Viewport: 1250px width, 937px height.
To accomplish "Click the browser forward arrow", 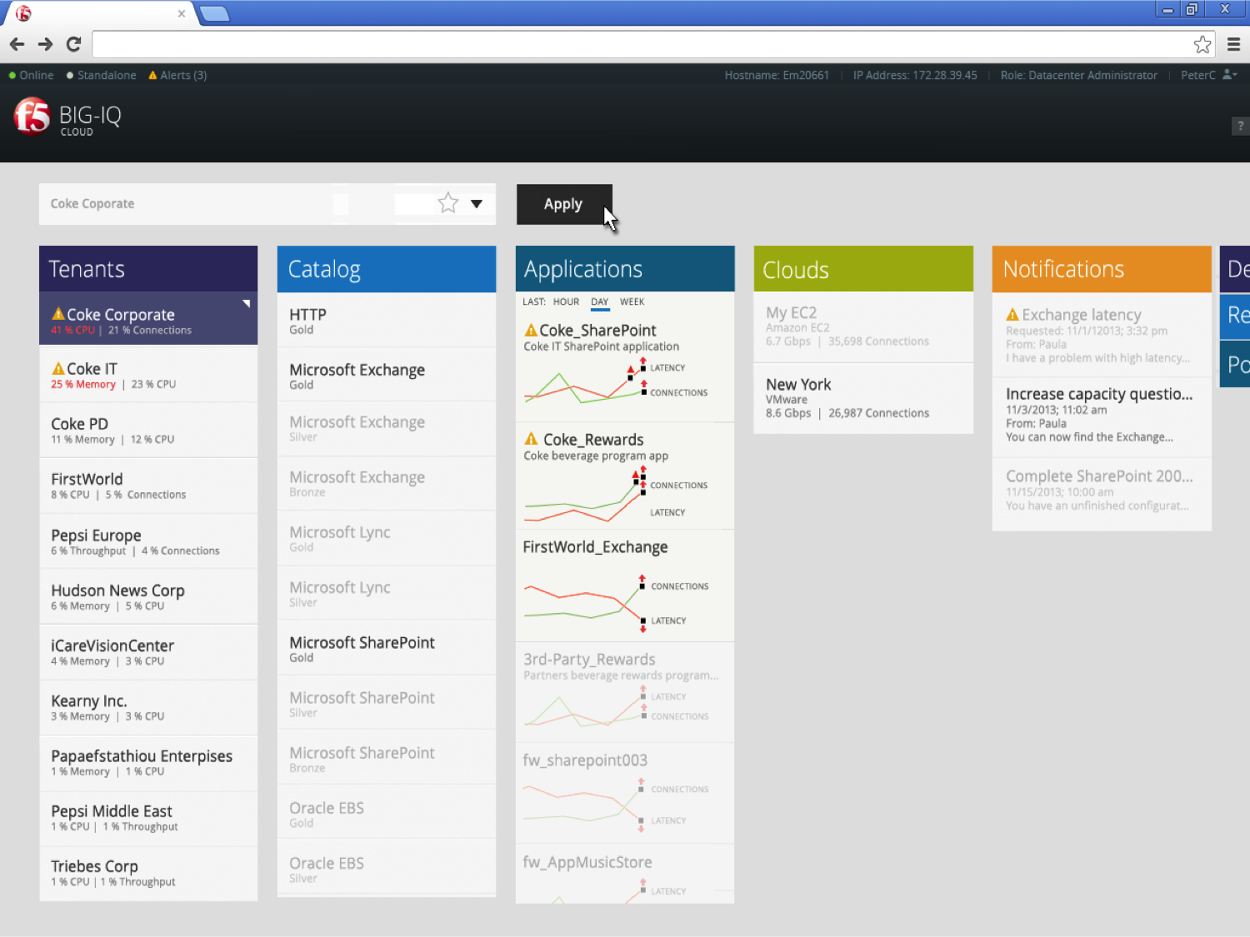I will point(45,44).
